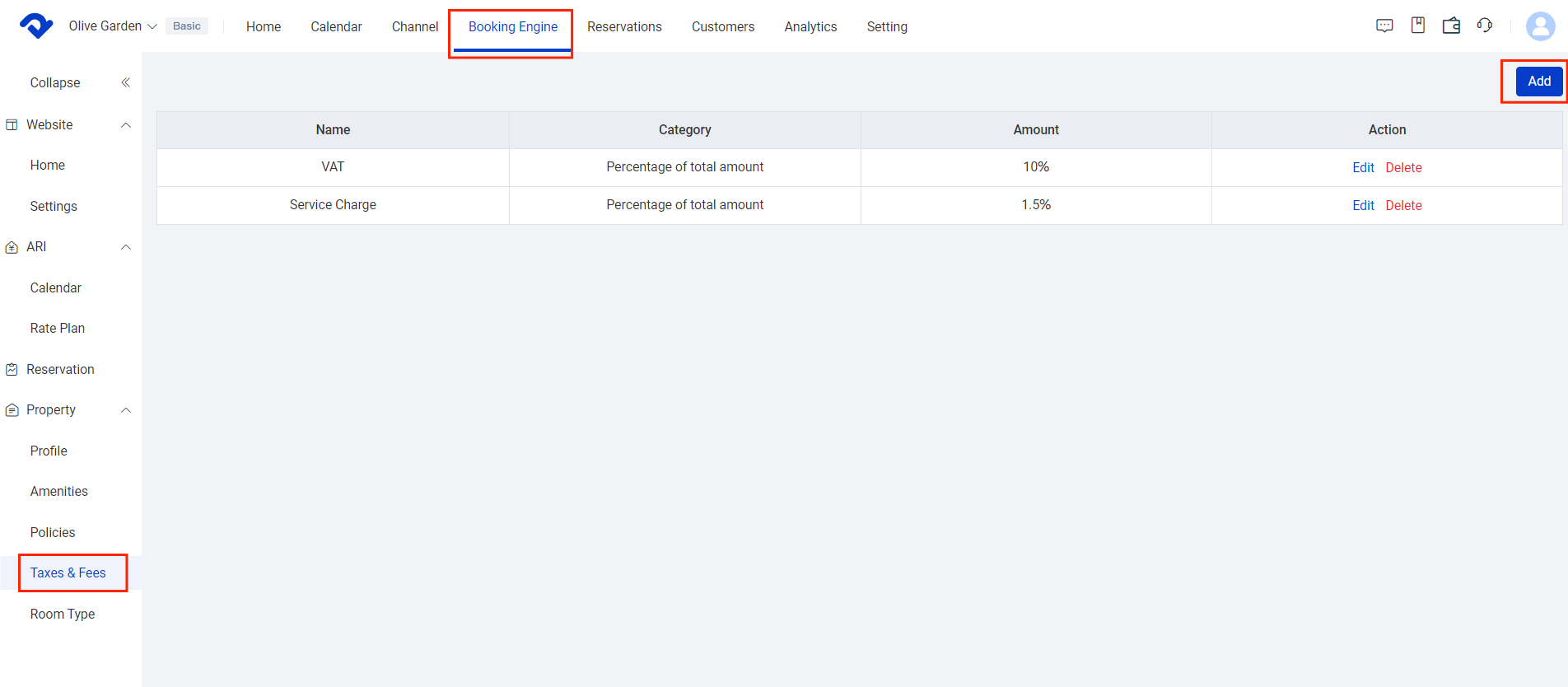Edit the VAT tax entry
Viewport: 1568px width, 687px height.
click(x=1363, y=167)
